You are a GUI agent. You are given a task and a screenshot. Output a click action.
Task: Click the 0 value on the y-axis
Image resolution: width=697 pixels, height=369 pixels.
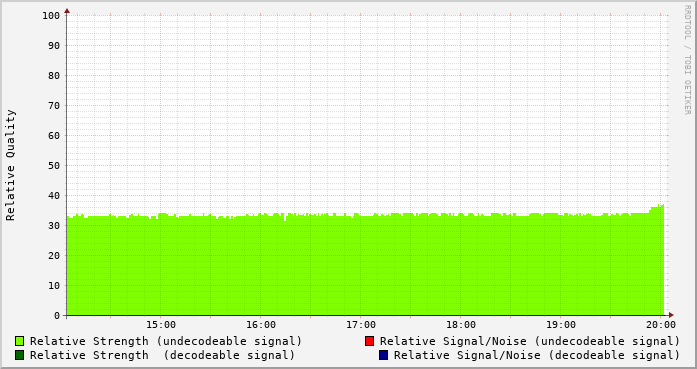point(57,316)
